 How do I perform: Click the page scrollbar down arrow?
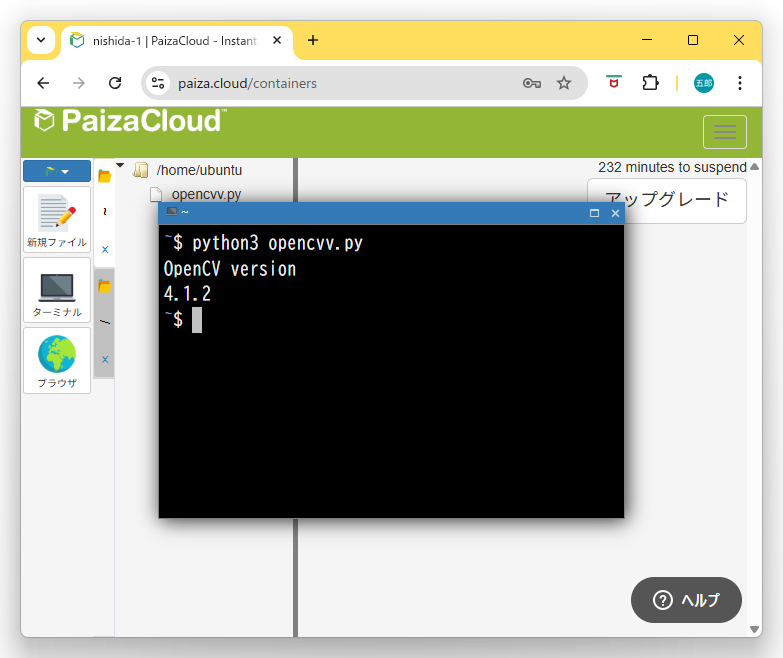point(755,630)
